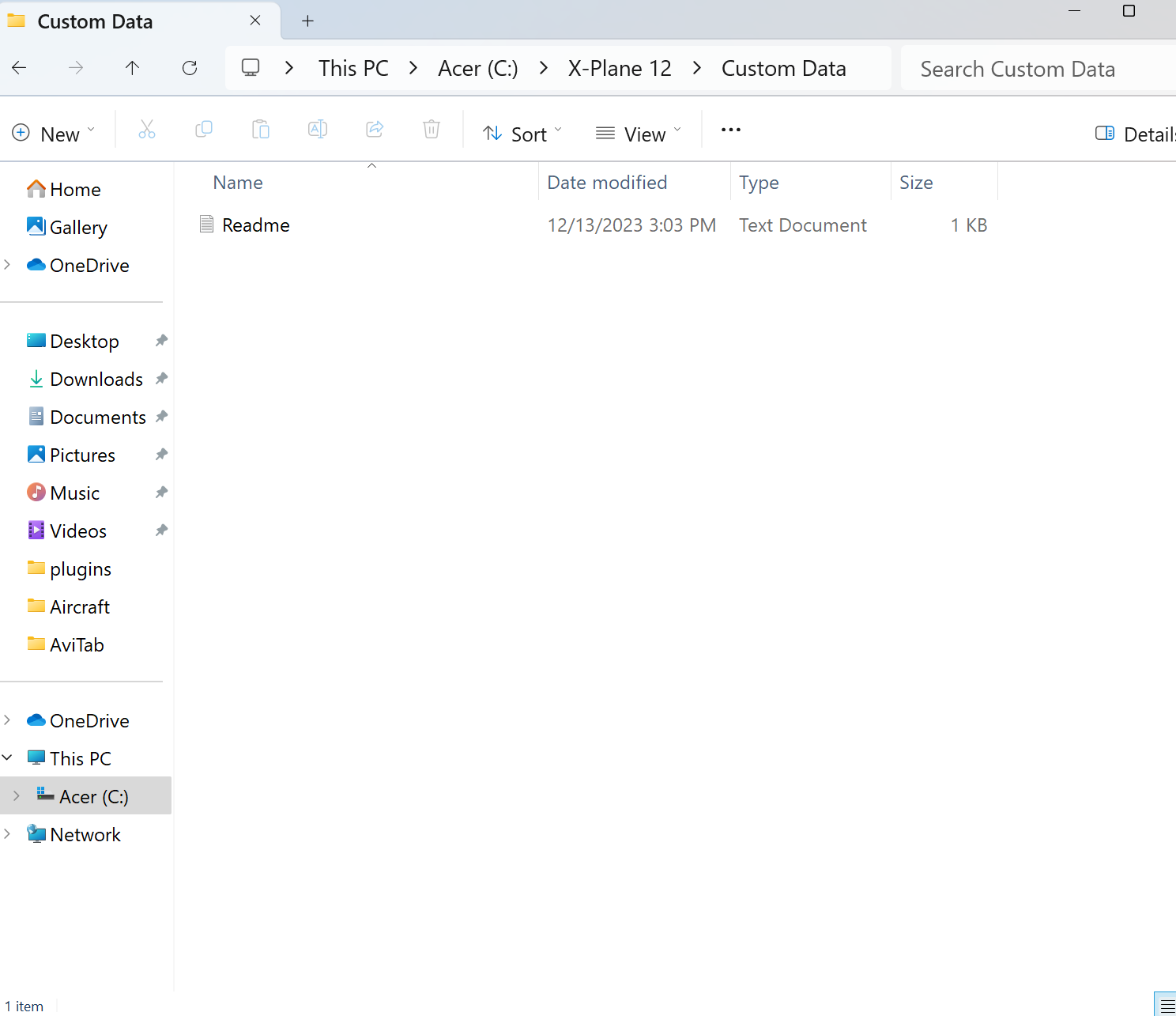Open chevron dropdown after Acer (C:) breadcrumb
Viewport: 1176px width, 1016px height.
544,68
